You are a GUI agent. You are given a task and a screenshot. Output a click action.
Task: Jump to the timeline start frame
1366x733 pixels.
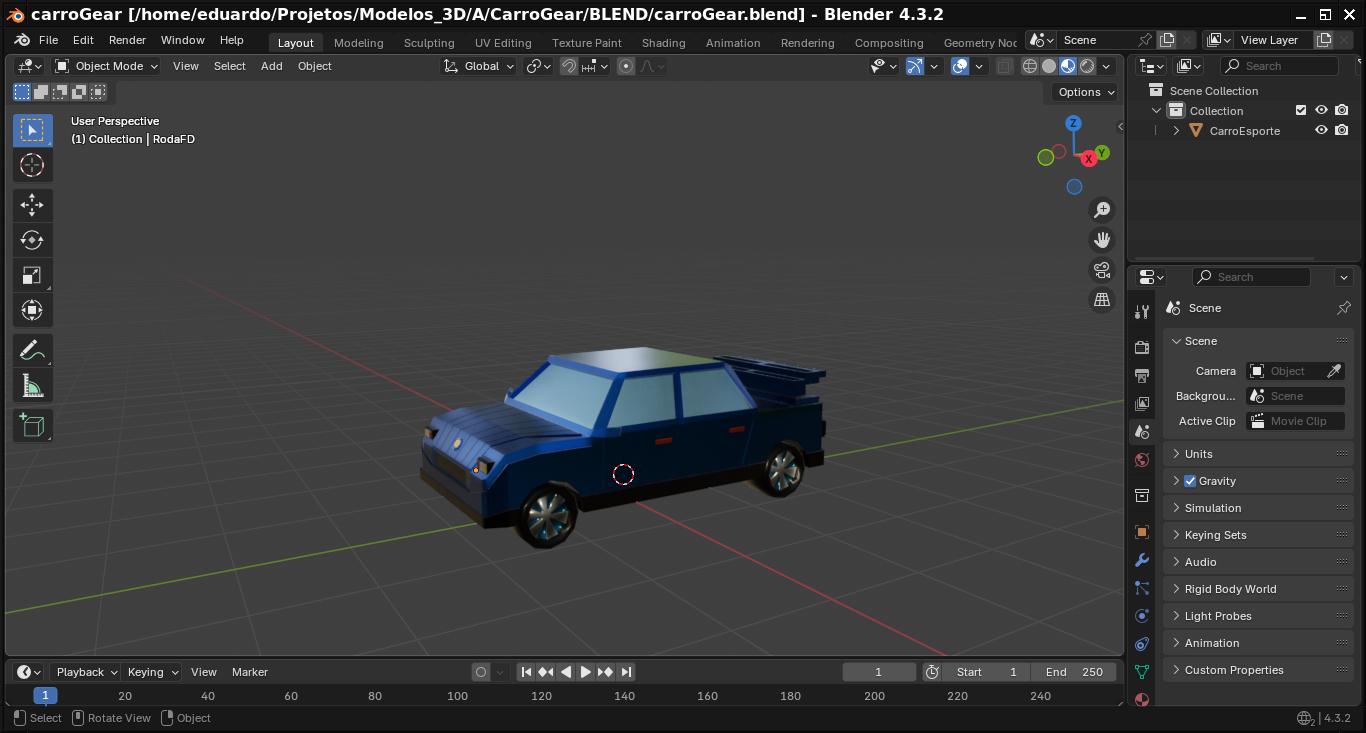(x=526, y=672)
